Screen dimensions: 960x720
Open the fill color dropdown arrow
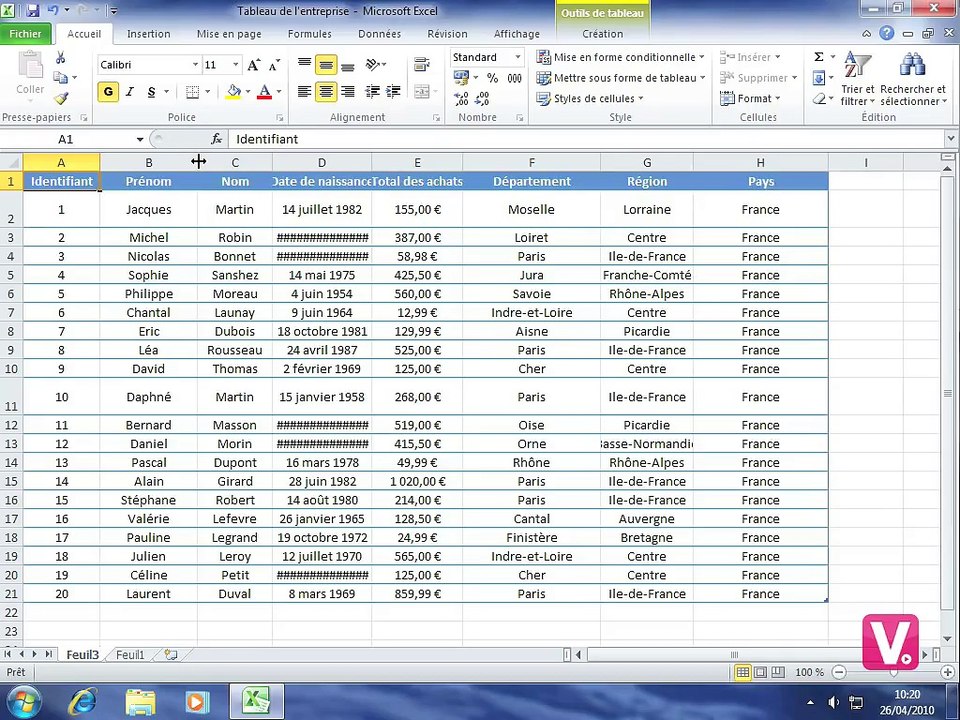tap(247, 92)
